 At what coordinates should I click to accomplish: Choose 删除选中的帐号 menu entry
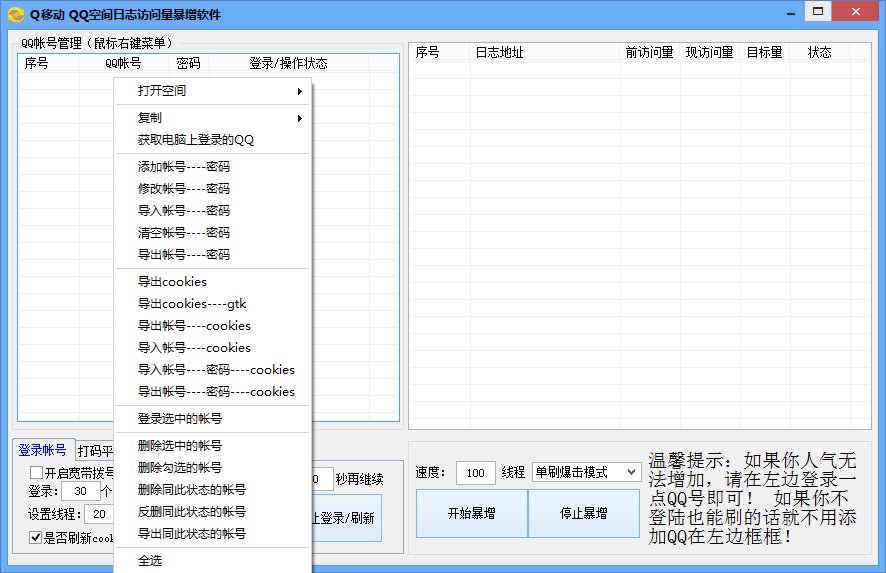click(213, 446)
